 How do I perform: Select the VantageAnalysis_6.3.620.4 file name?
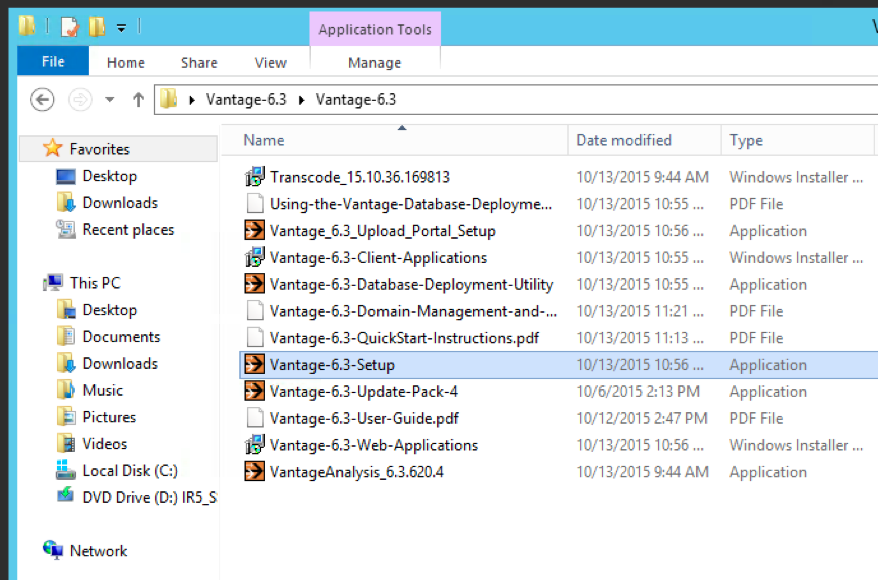tap(357, 472)
